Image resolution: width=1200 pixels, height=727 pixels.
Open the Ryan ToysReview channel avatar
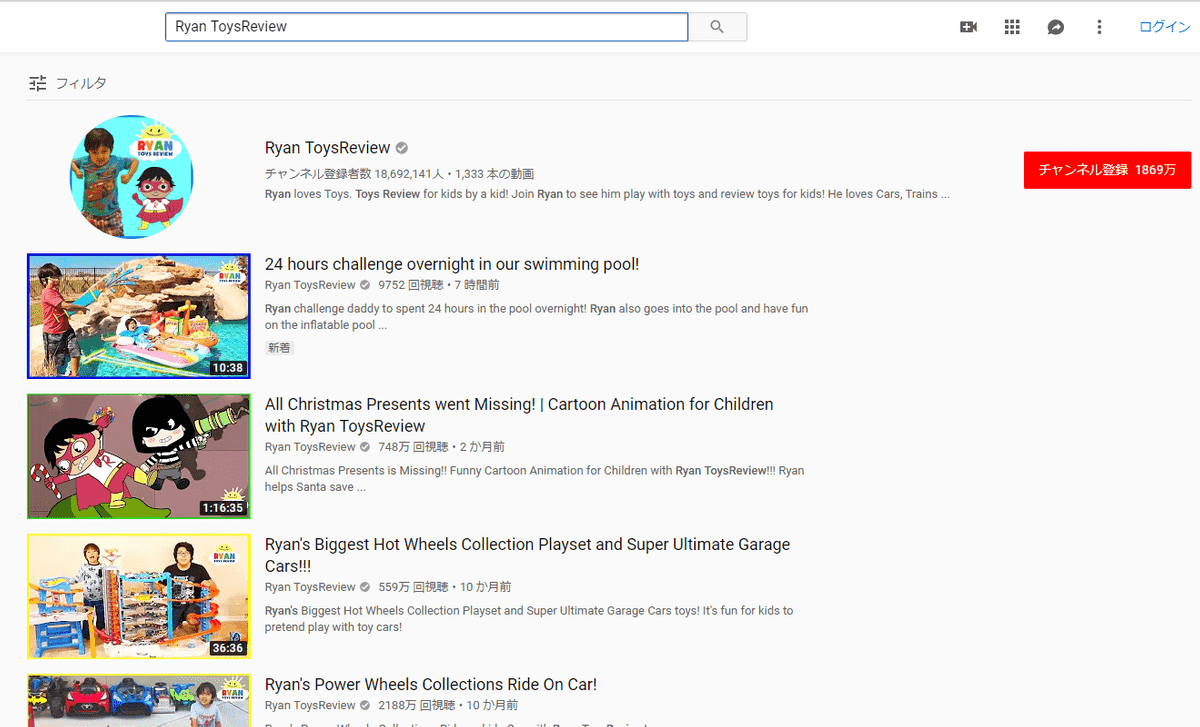[132, 177]
